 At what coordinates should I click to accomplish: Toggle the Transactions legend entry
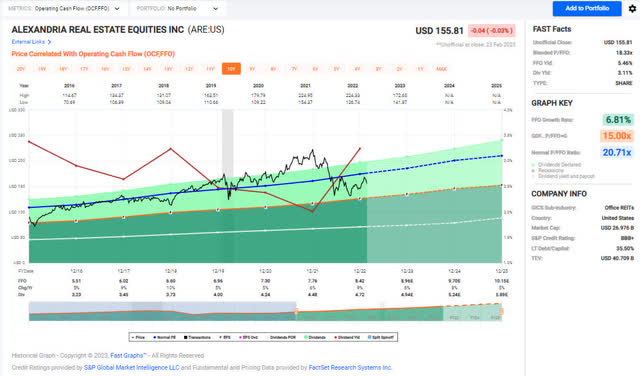[x=198, y=337]
